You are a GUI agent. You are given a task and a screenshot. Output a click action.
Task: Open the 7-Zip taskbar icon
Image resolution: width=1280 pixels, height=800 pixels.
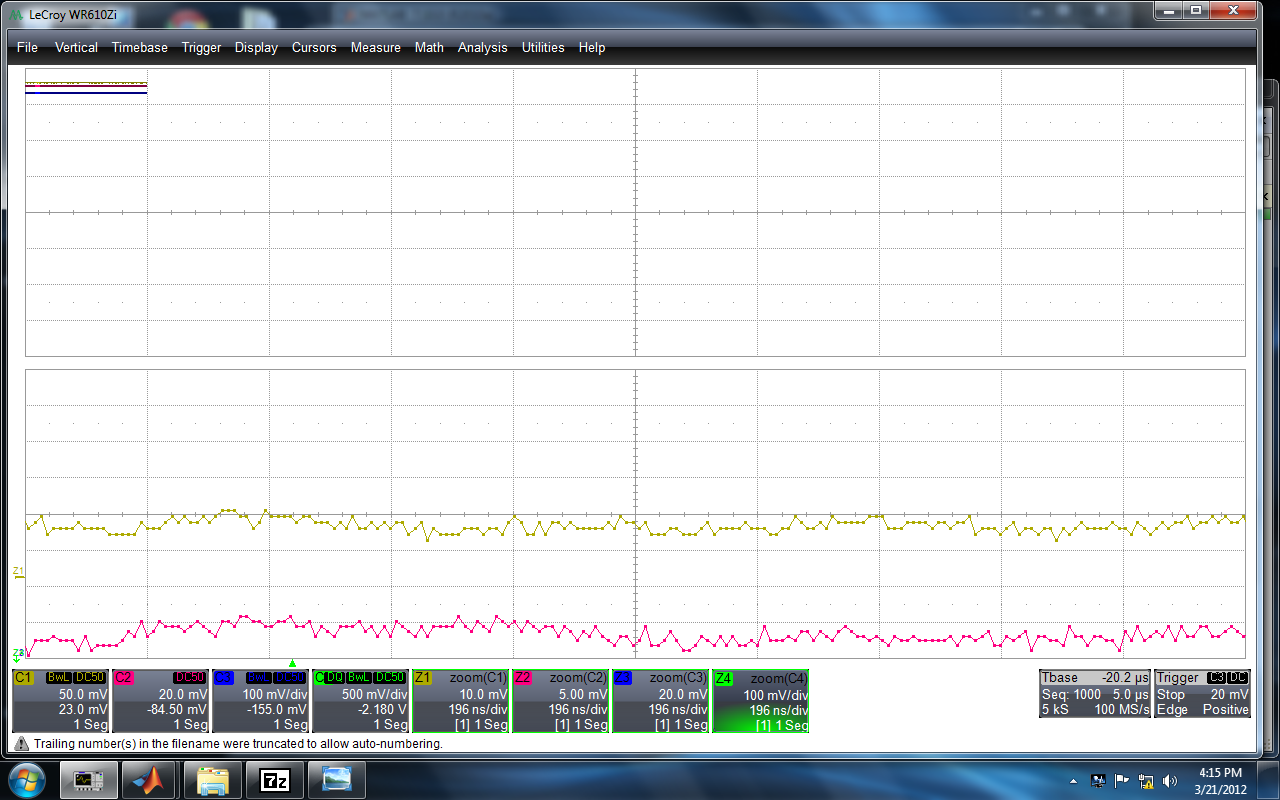coord(275,779)
